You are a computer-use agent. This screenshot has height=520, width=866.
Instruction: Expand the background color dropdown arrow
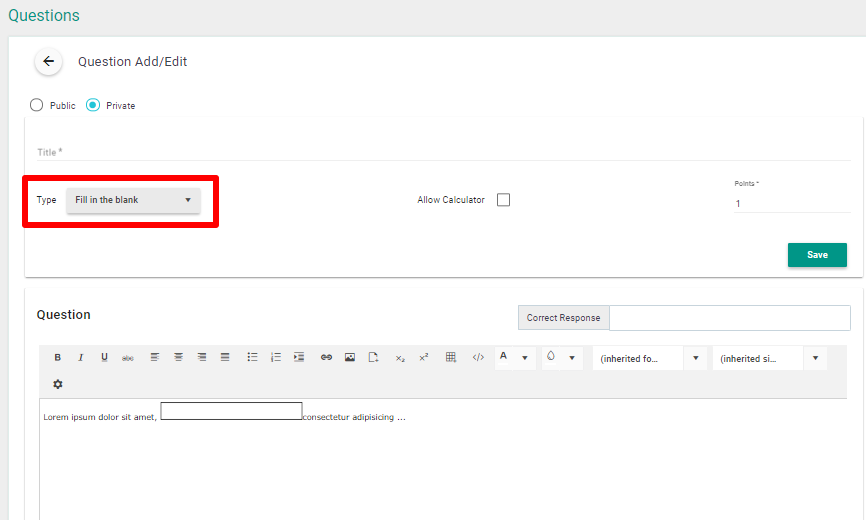572,358
